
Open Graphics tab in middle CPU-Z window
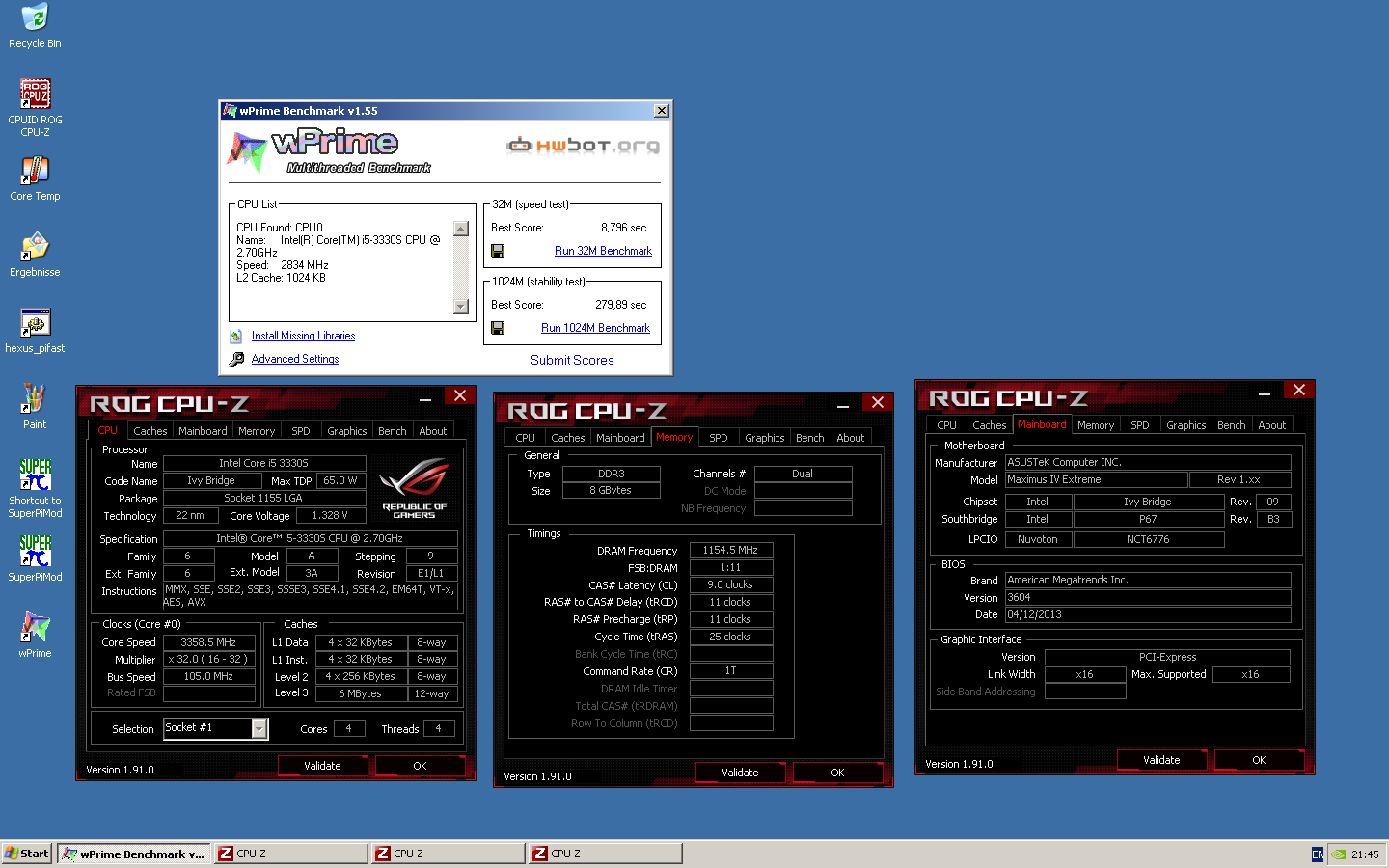pos(765,438)
